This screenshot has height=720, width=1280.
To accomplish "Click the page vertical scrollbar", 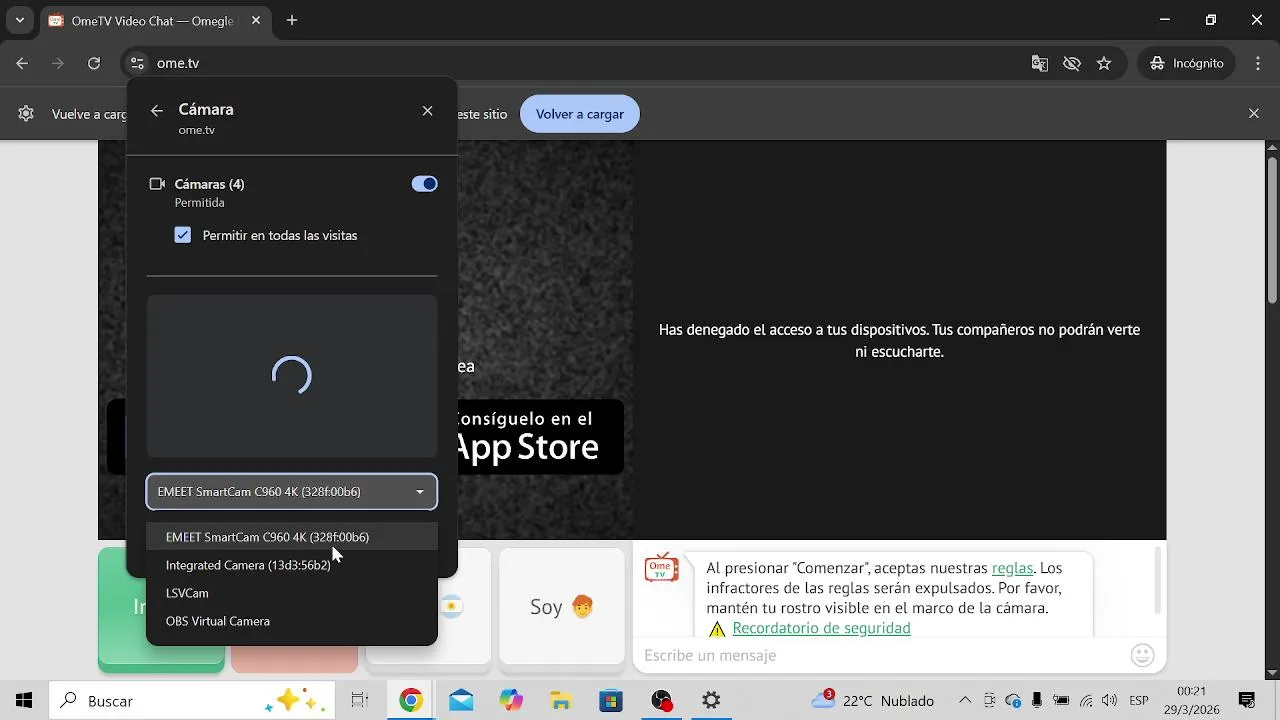I will [1272, 230].
